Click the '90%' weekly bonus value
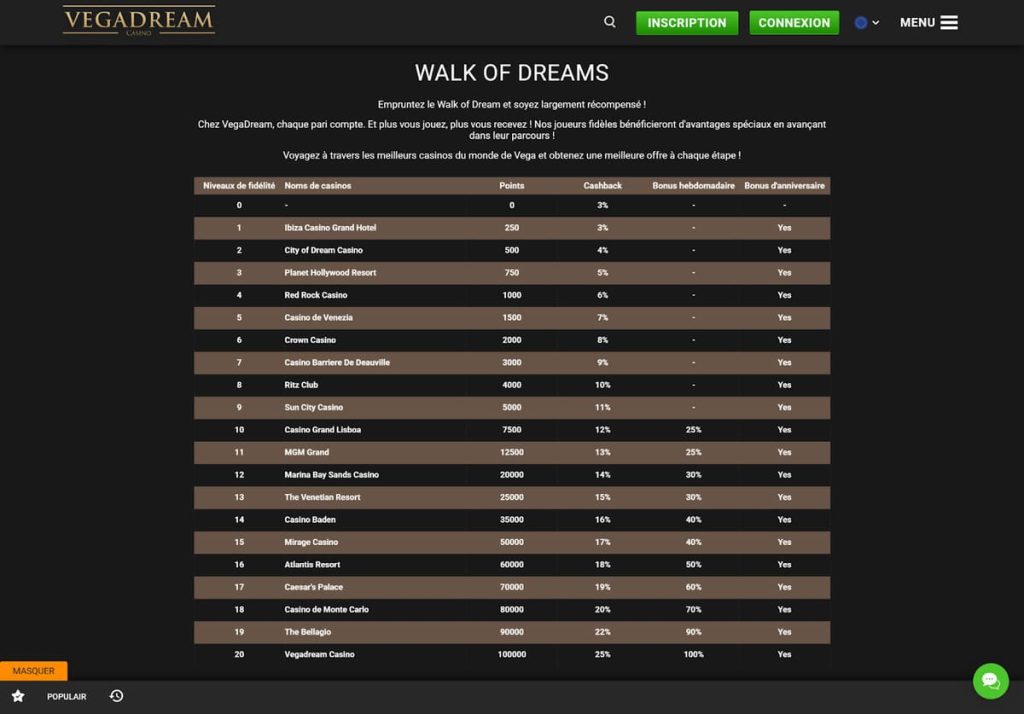Viewport: 1024px width, 714px height. [694, 632]
